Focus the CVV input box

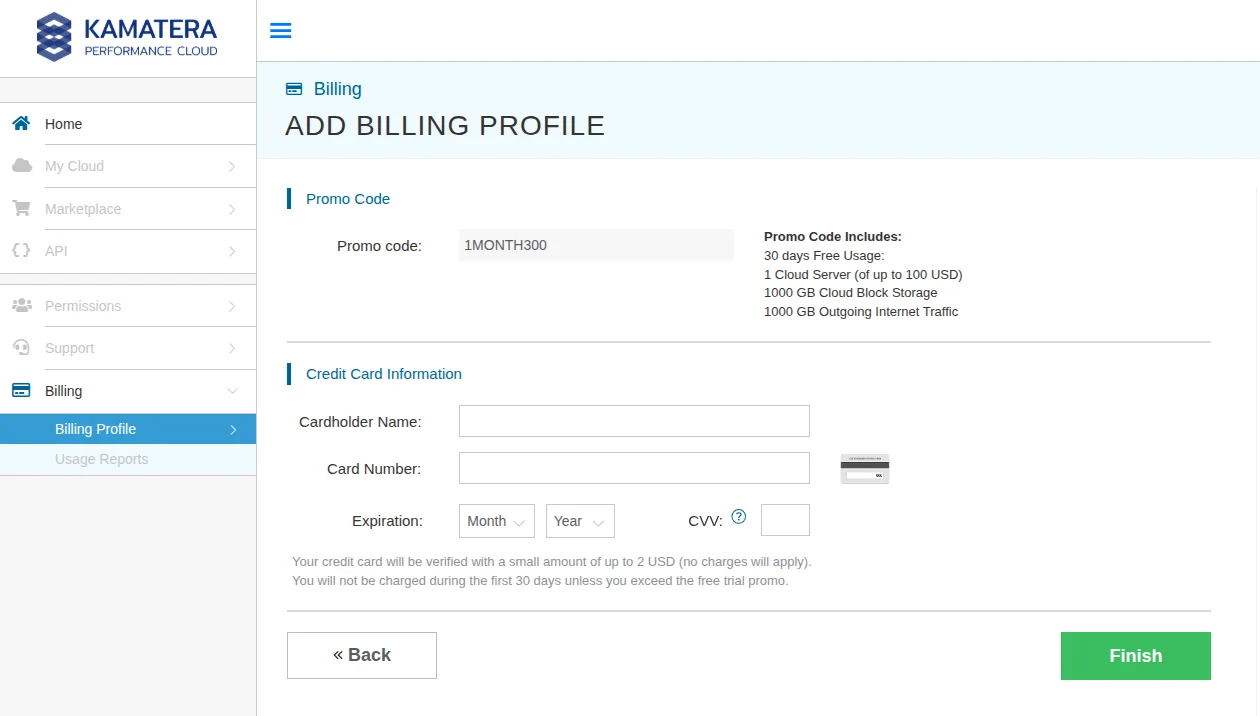785,520
